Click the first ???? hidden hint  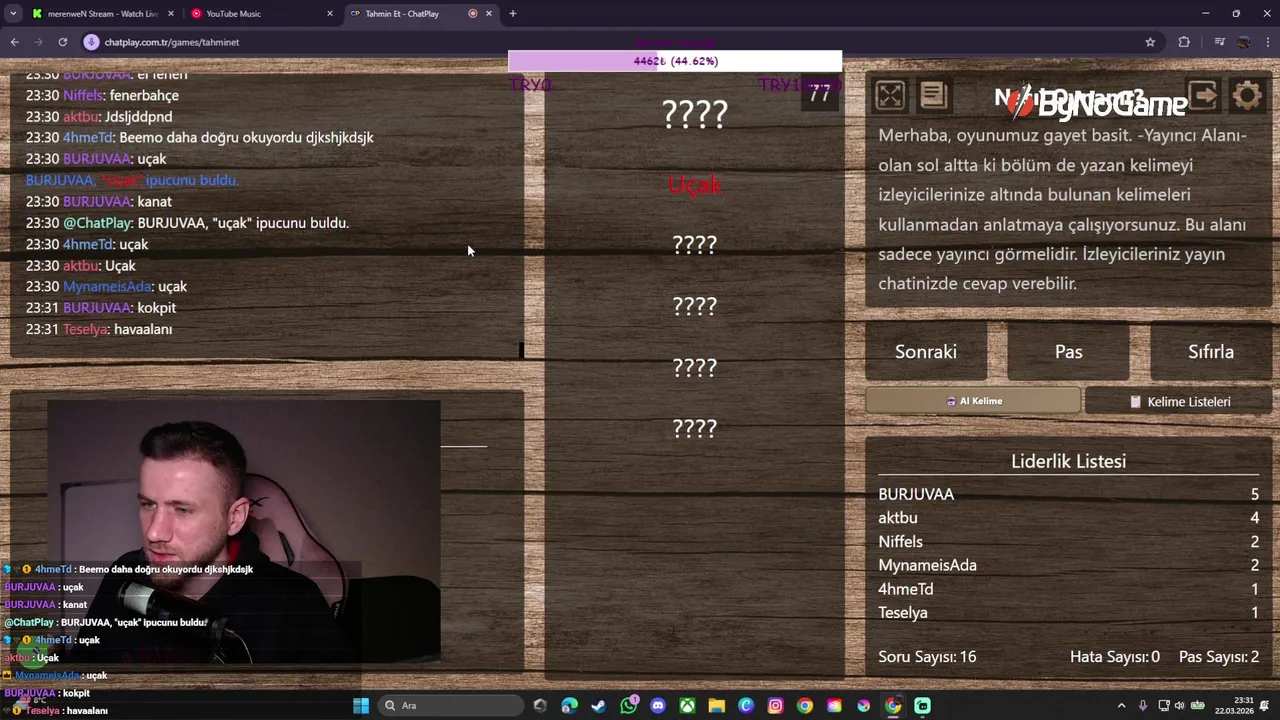[x=695, y=115]
